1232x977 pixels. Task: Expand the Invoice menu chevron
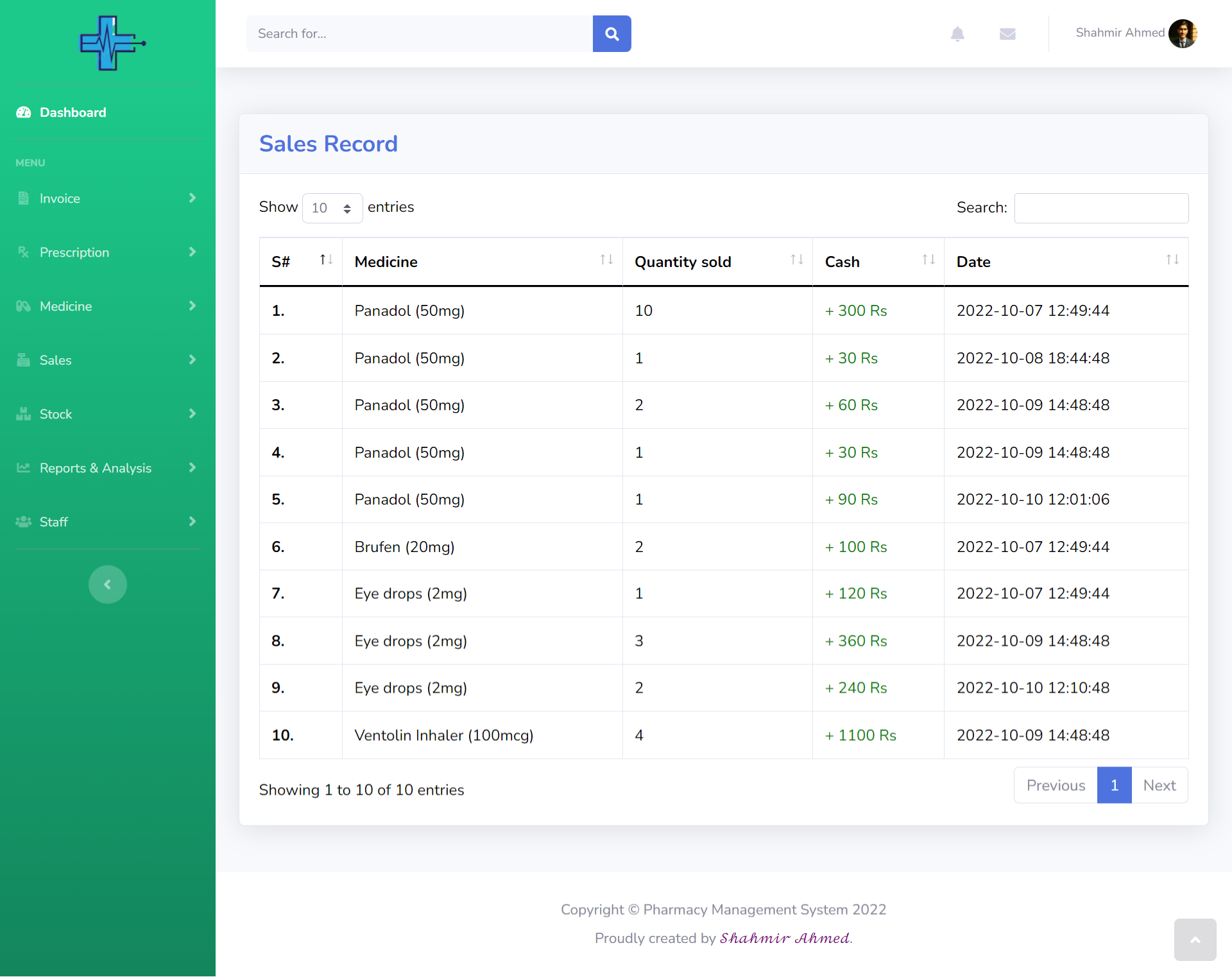pyautogui.click(x=192, y=198)
